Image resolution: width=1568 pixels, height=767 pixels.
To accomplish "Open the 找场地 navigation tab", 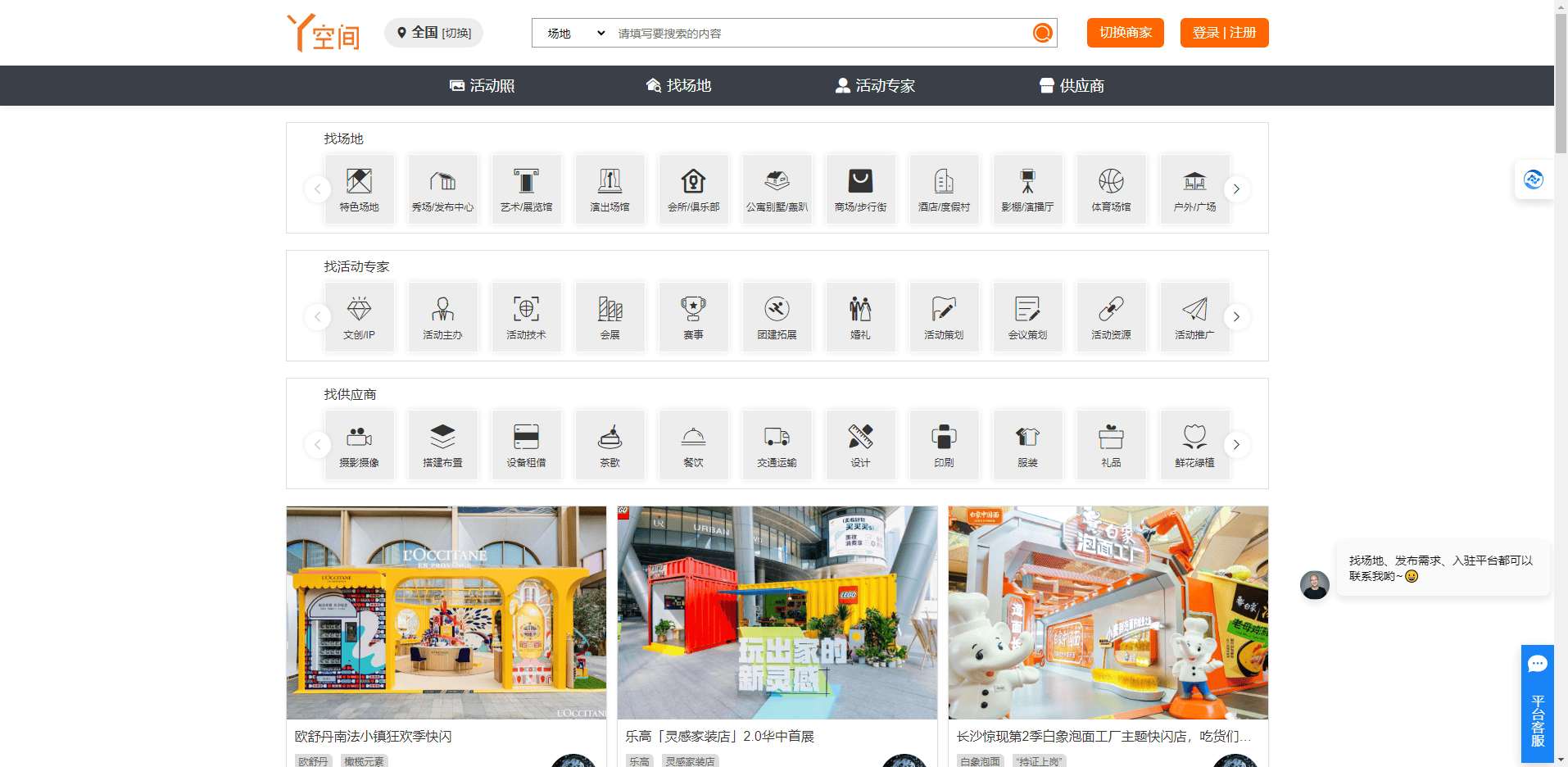I will click(678, 85).
